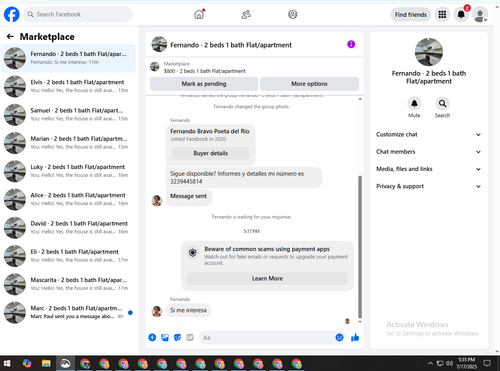Open the Facebook home logo
Screen dimensions: 500x371
12,14
